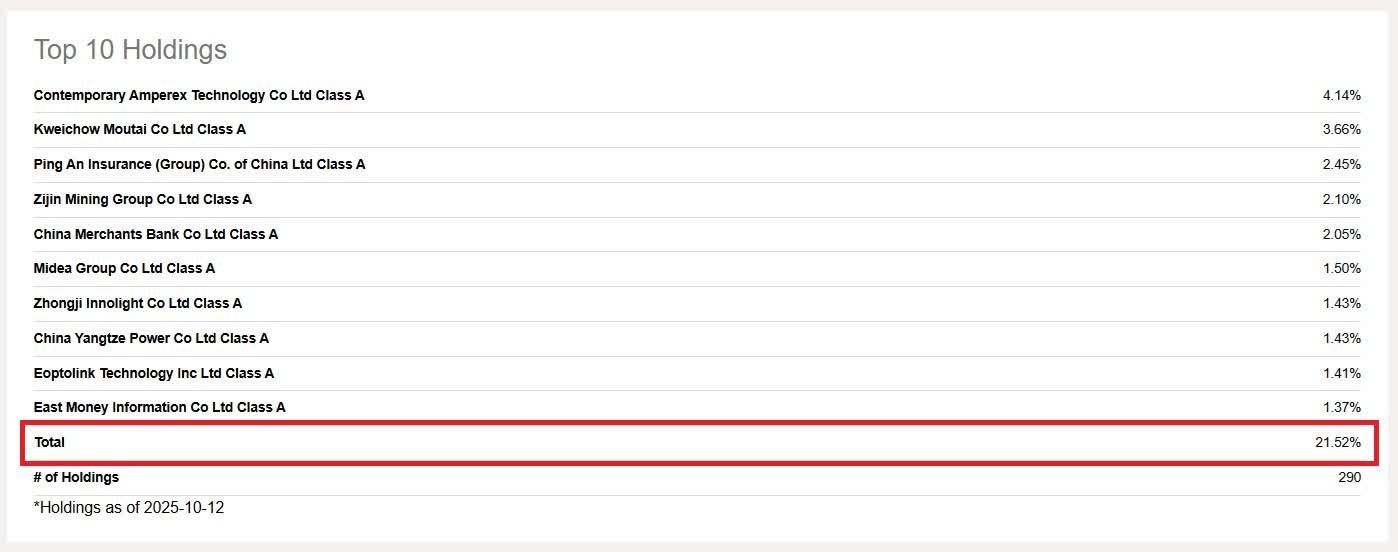The image size is (1398, 552).
Task: Select the 3.66% weight for Kweichow Moutai
Action: tap(1341, 129)
